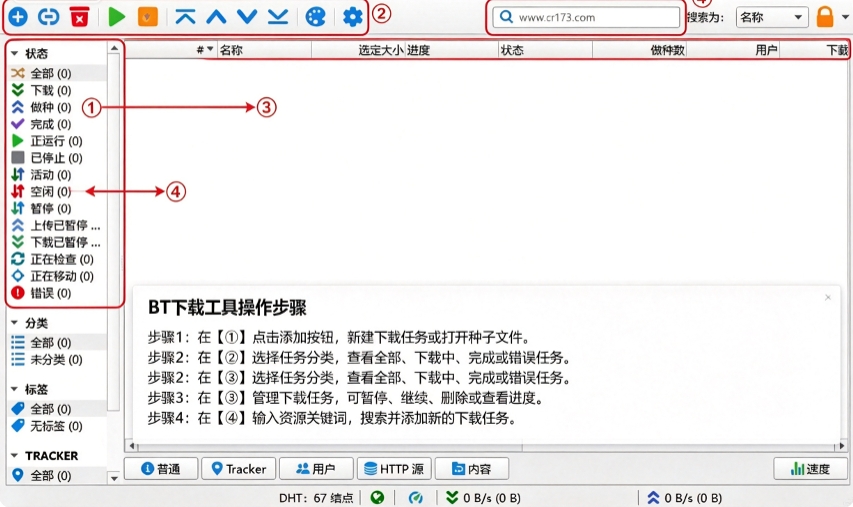Select the 上传已暂停 status filter
853x507 pixels.
57,225
